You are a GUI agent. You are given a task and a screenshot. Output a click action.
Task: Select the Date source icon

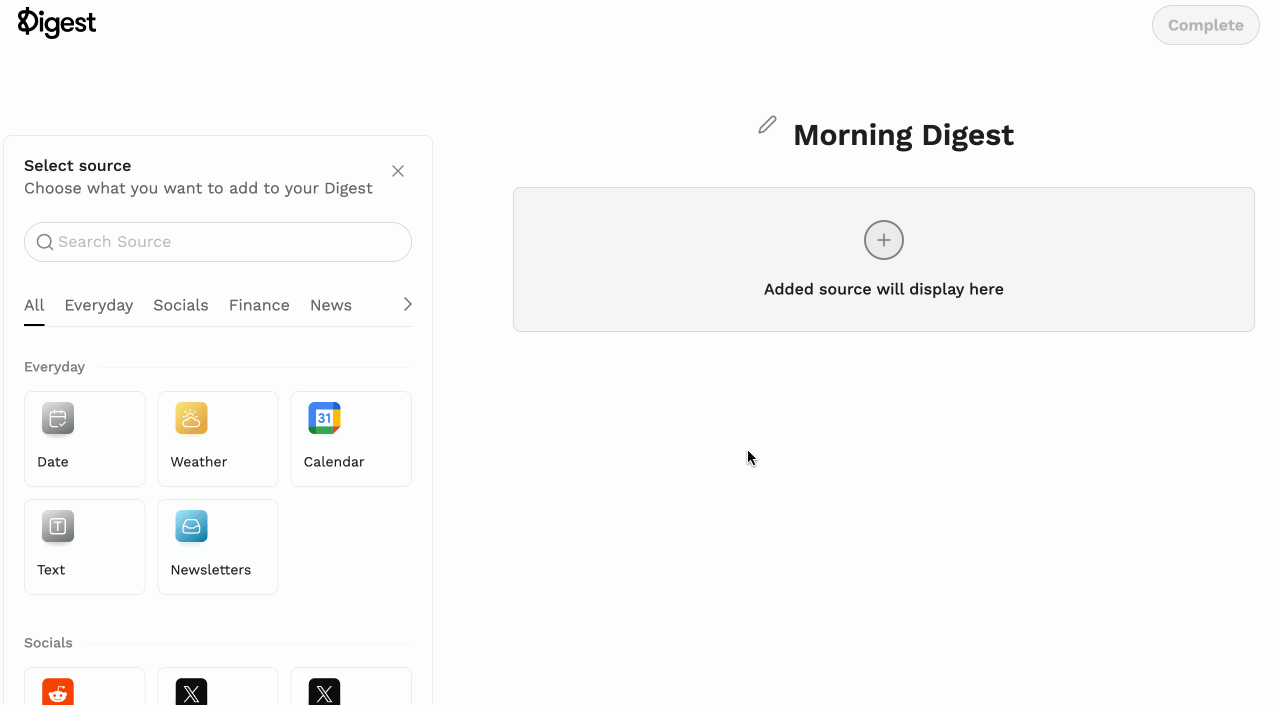coord(58,419)
